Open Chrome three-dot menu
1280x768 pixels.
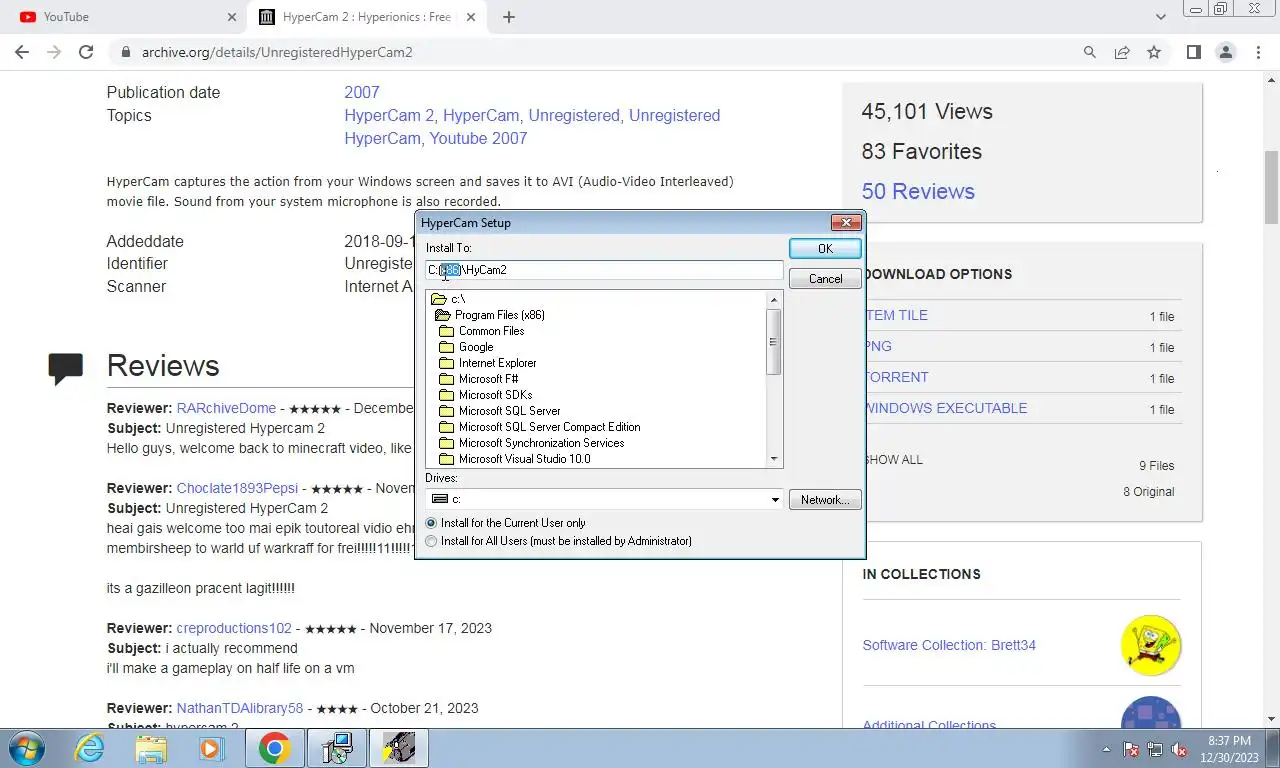pos(1258,52)
